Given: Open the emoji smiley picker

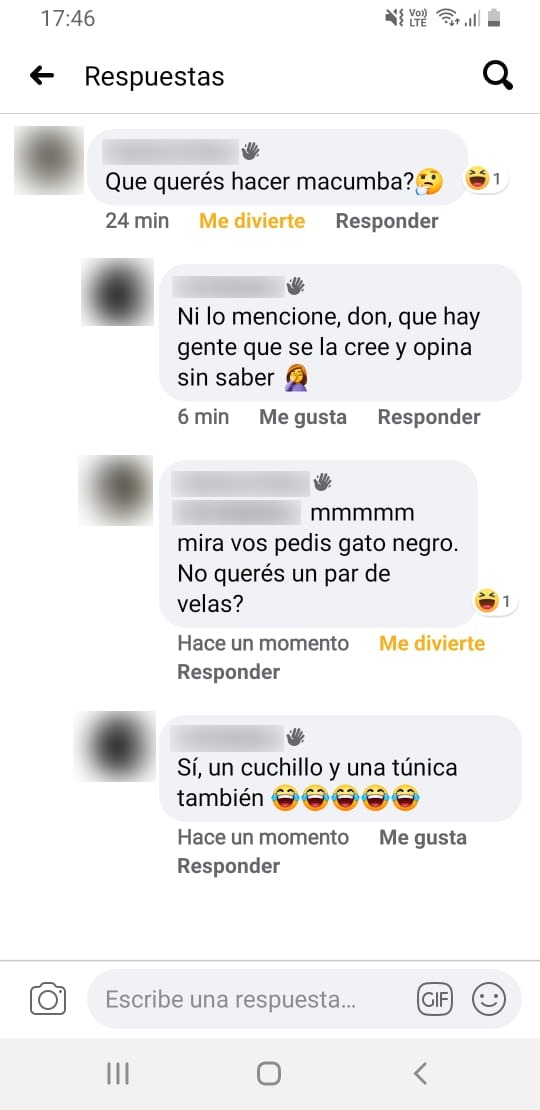Looking at the screenshot, I should (x=489, y=1000).
